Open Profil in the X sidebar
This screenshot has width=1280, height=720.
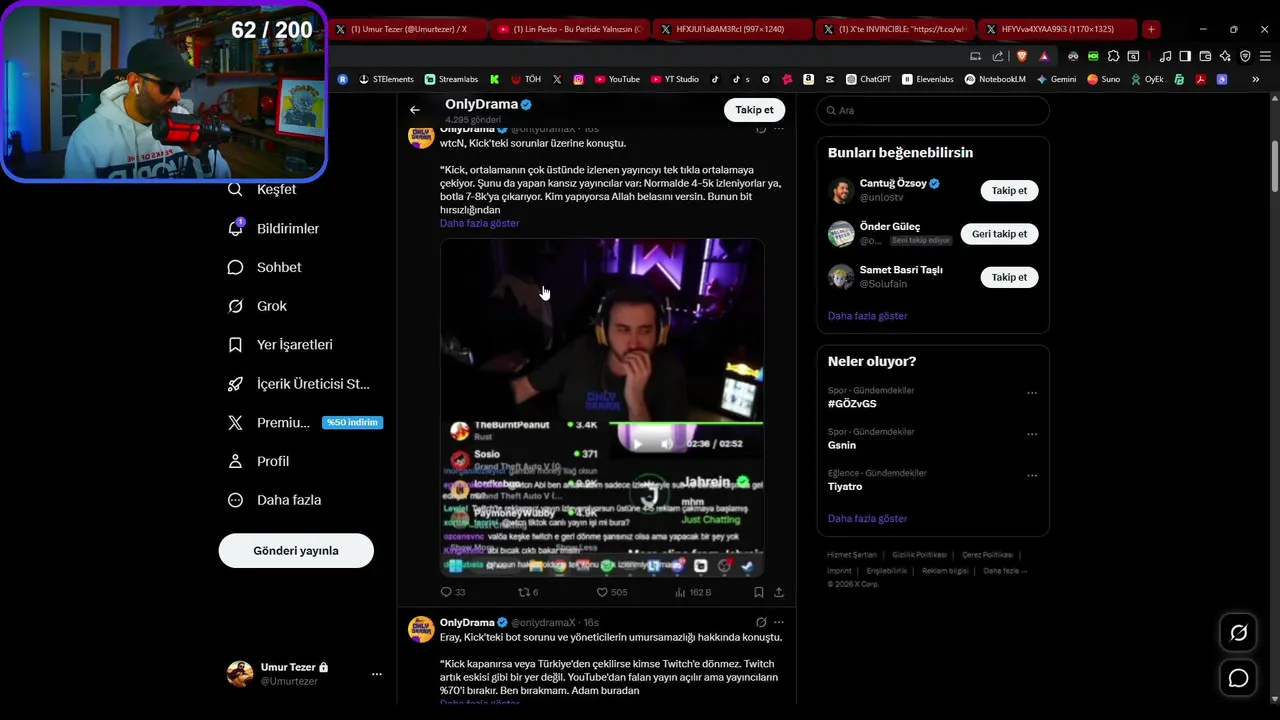click(x=259, y=461)
